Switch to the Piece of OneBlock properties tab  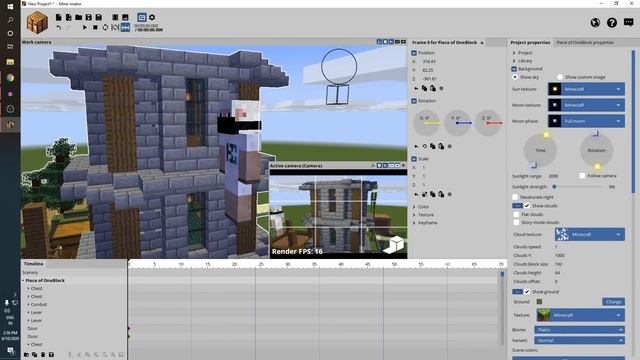tap(585, 42)
